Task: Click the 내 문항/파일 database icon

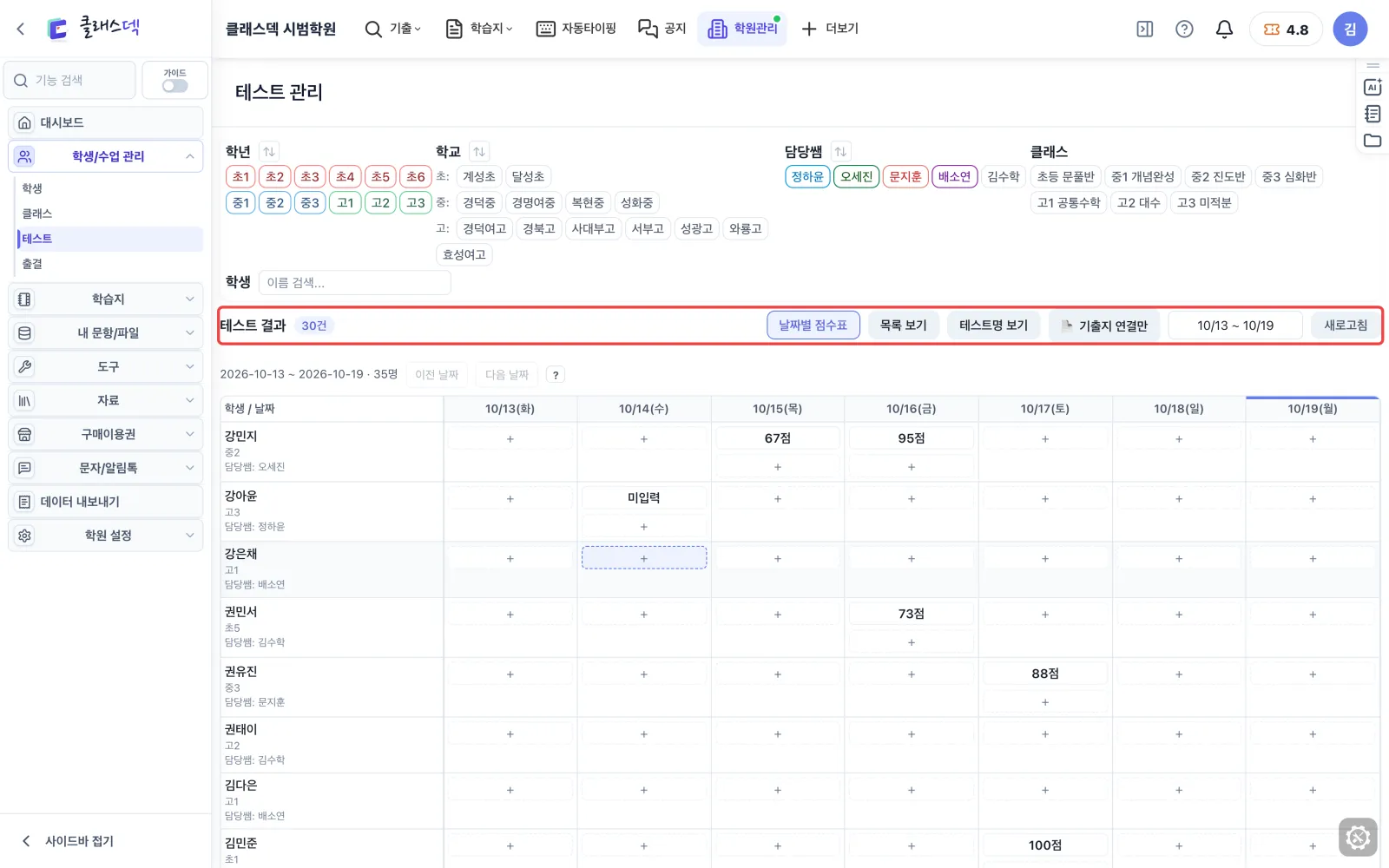Action: coord(25,333)
